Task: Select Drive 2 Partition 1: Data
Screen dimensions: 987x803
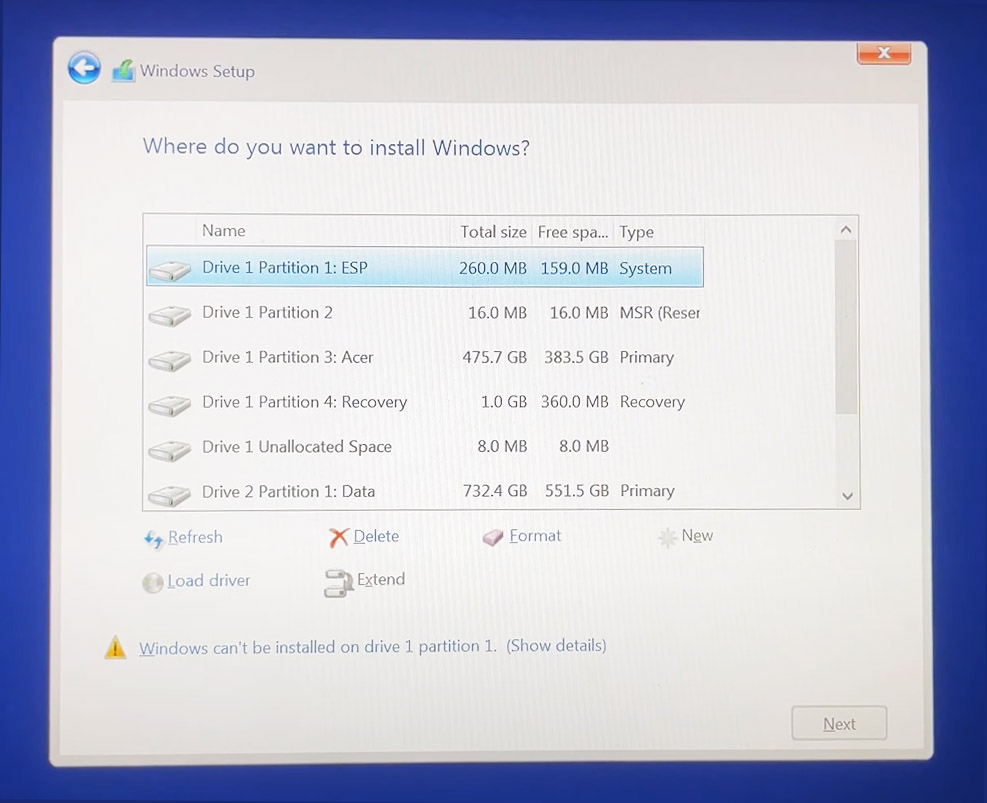Action: 425,491
